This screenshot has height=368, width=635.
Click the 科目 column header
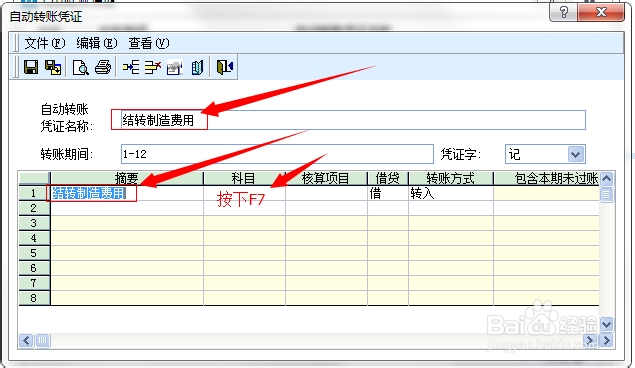pos(244,178)
